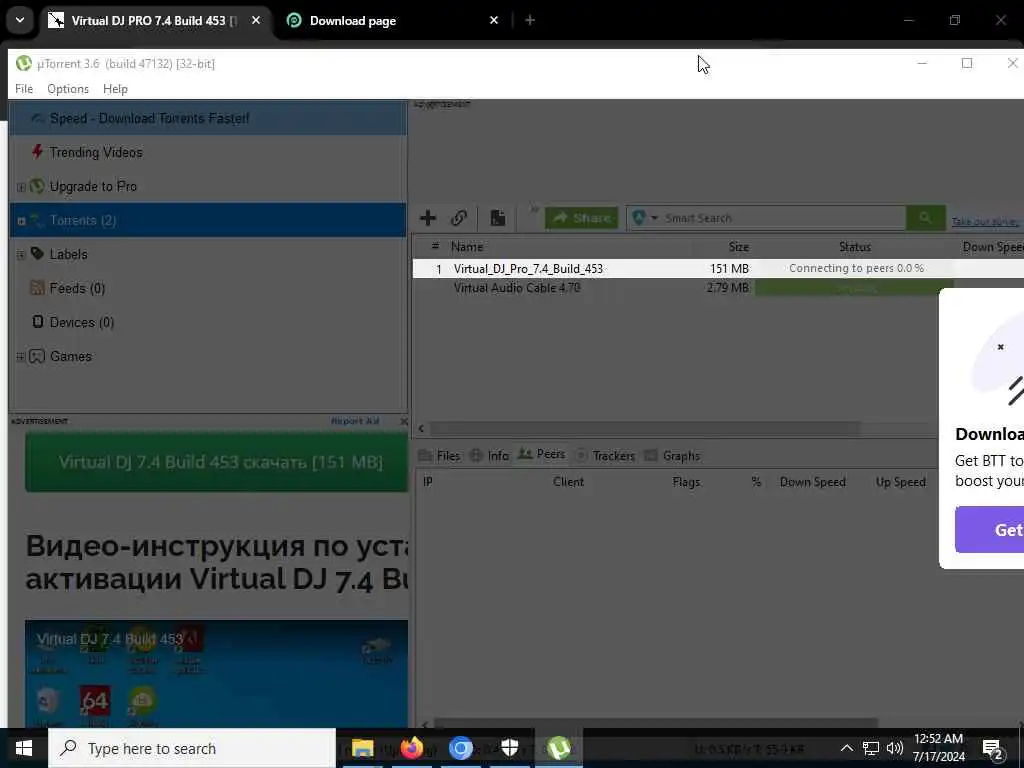Screen dimensions: 1024x768
Task: Switch to the Graphs tab
Action: tap(672, 456)
